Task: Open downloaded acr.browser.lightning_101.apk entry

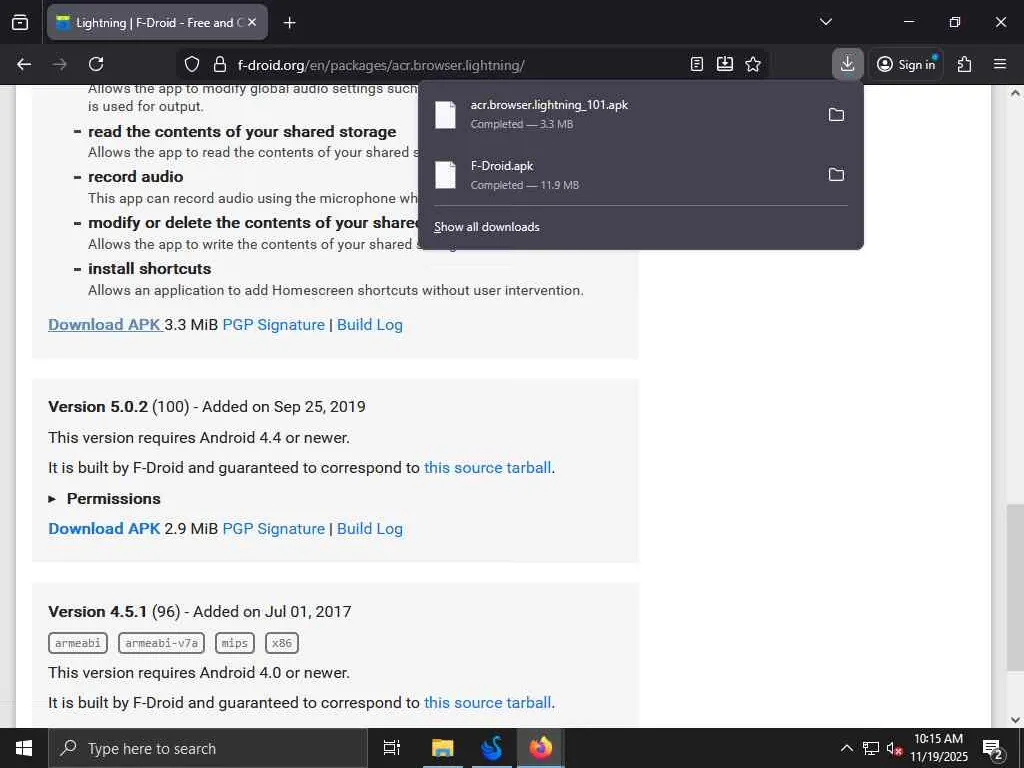Action: pyautogui.click(x=619, y=114)
